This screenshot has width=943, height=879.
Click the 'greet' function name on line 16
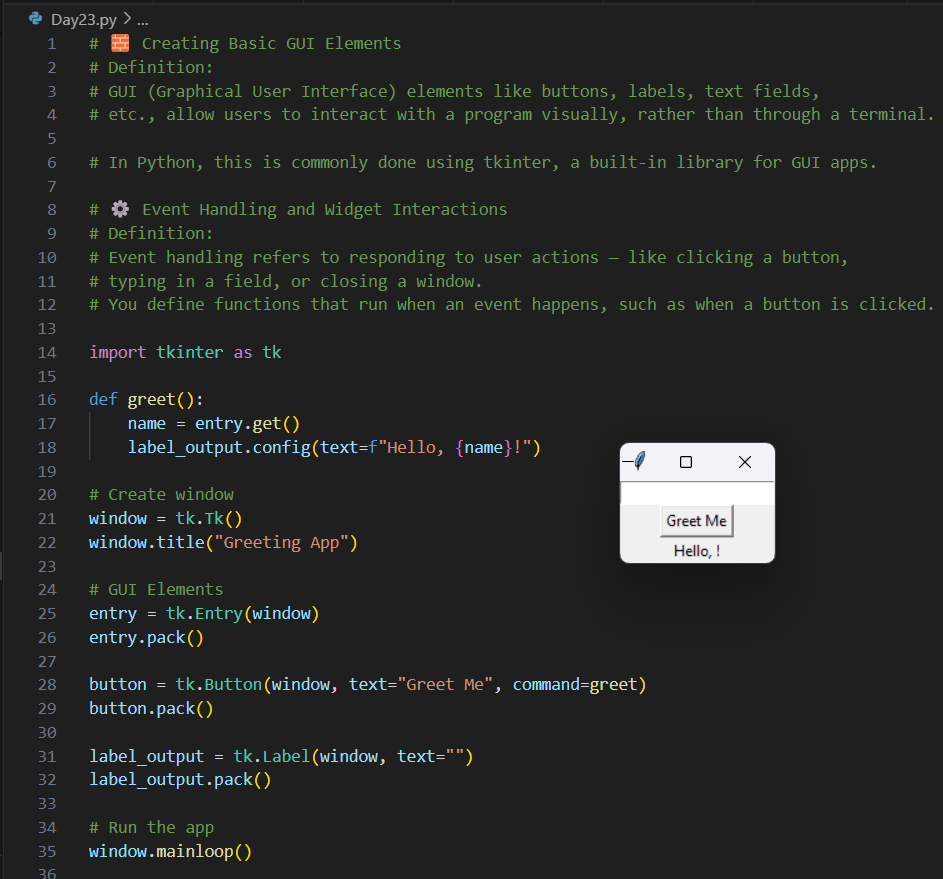151,400
